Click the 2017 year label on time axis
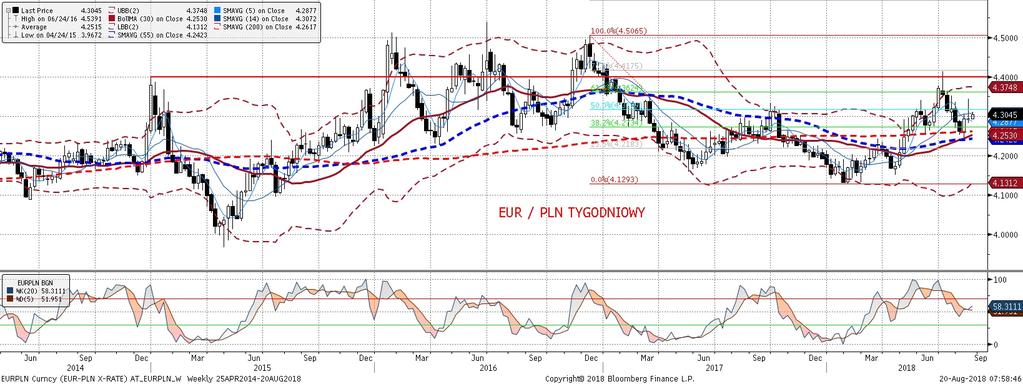This screenshot has height=384, width=1023. 713,368
